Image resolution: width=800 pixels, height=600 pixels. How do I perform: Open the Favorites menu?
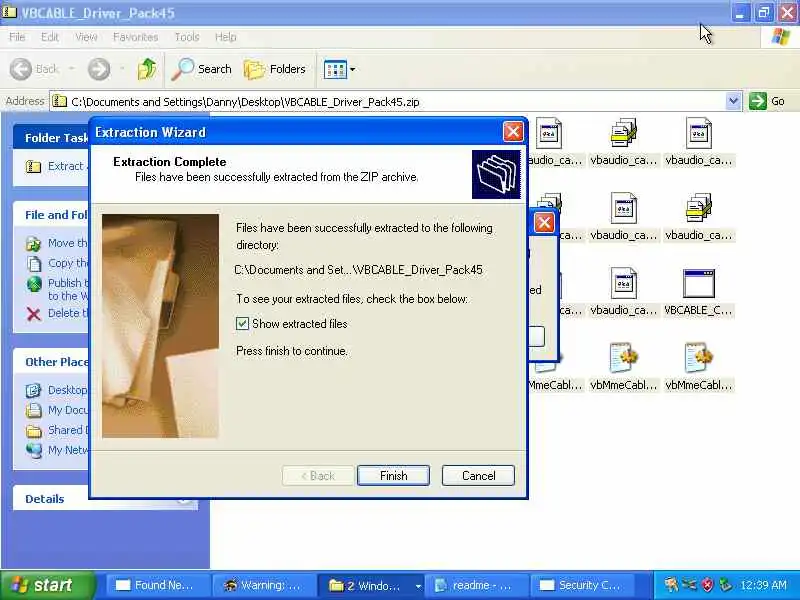tap(135, 37)
